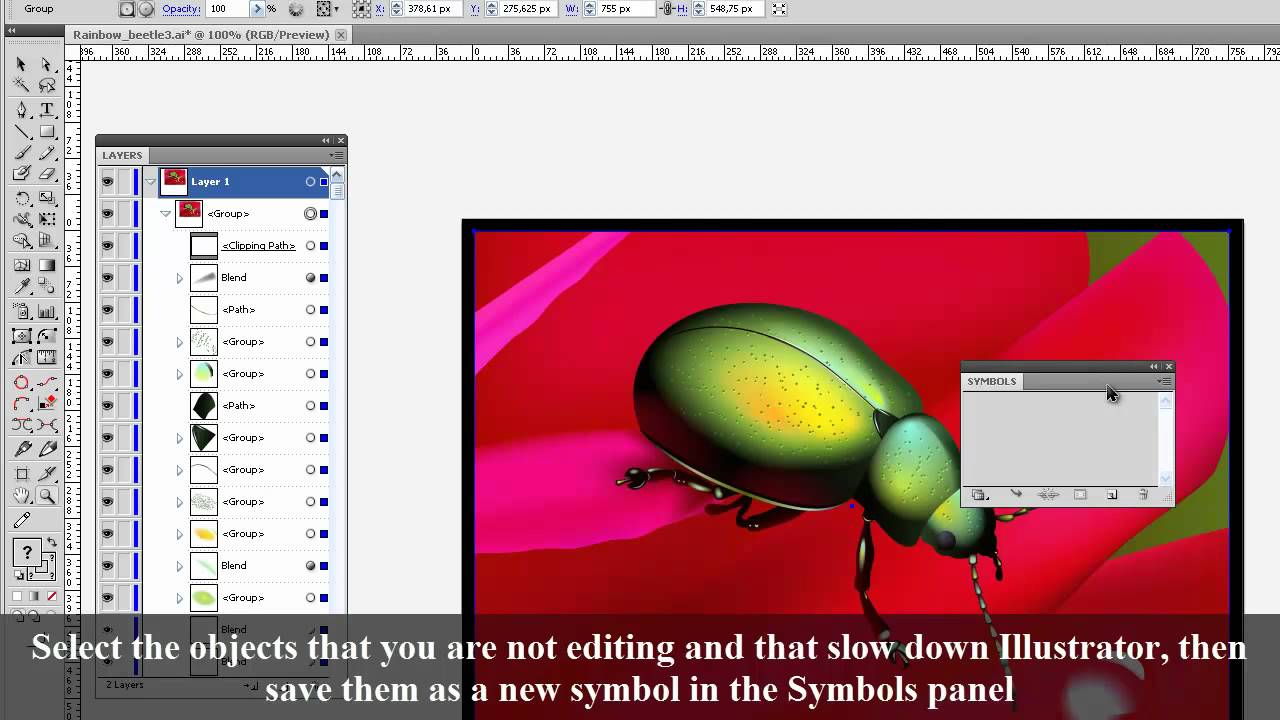
Task: Click the Delete Symbol trash icon
Action: (1143, 495)
